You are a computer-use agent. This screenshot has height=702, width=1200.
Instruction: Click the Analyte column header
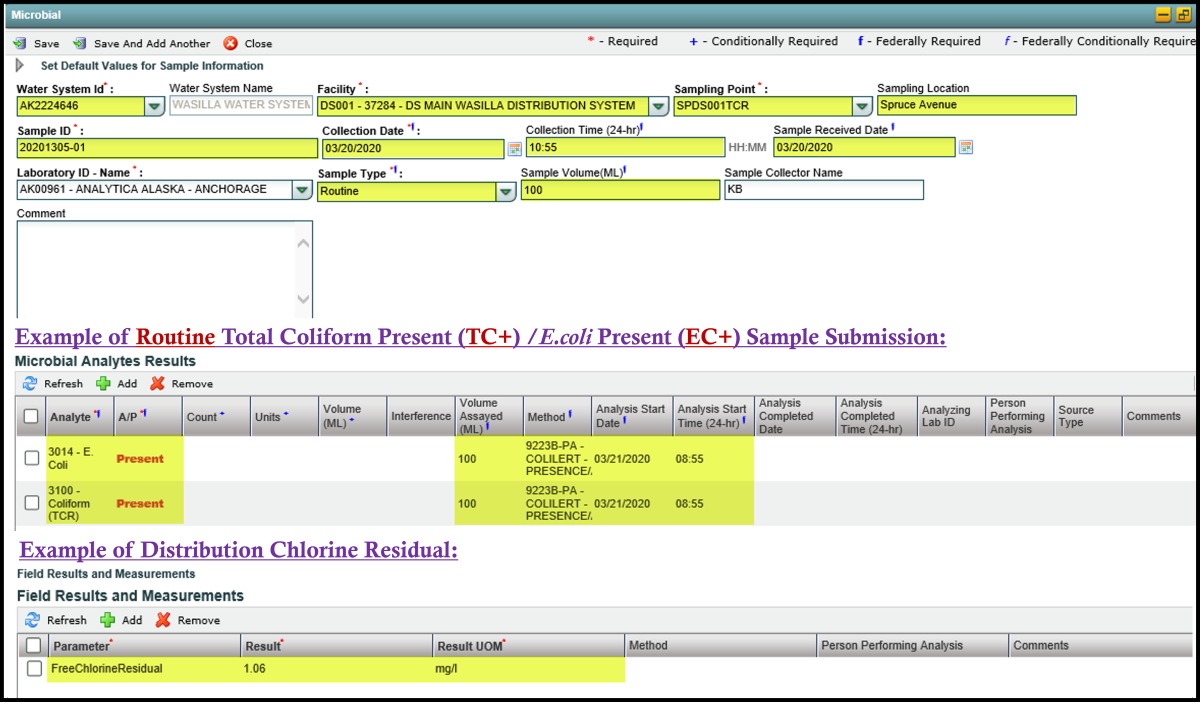[x=71, y=417]
